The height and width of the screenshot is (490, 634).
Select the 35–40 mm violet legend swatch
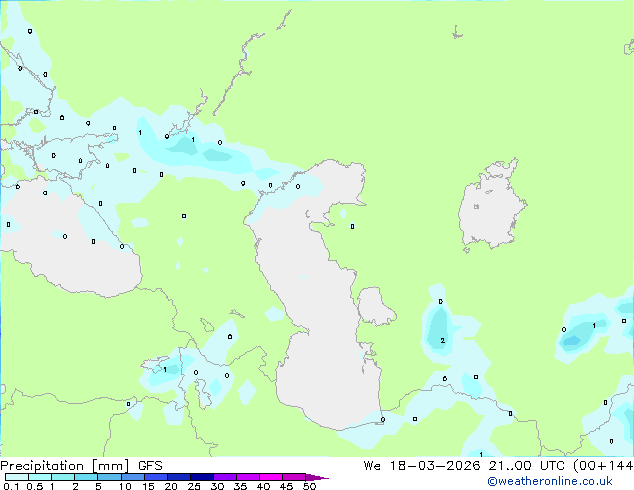coord(248,477)
